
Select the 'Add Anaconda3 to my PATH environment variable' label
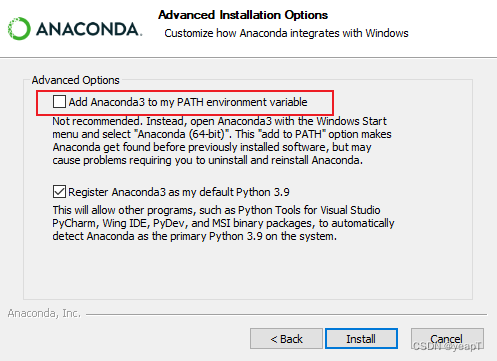[x=188, y=102]
